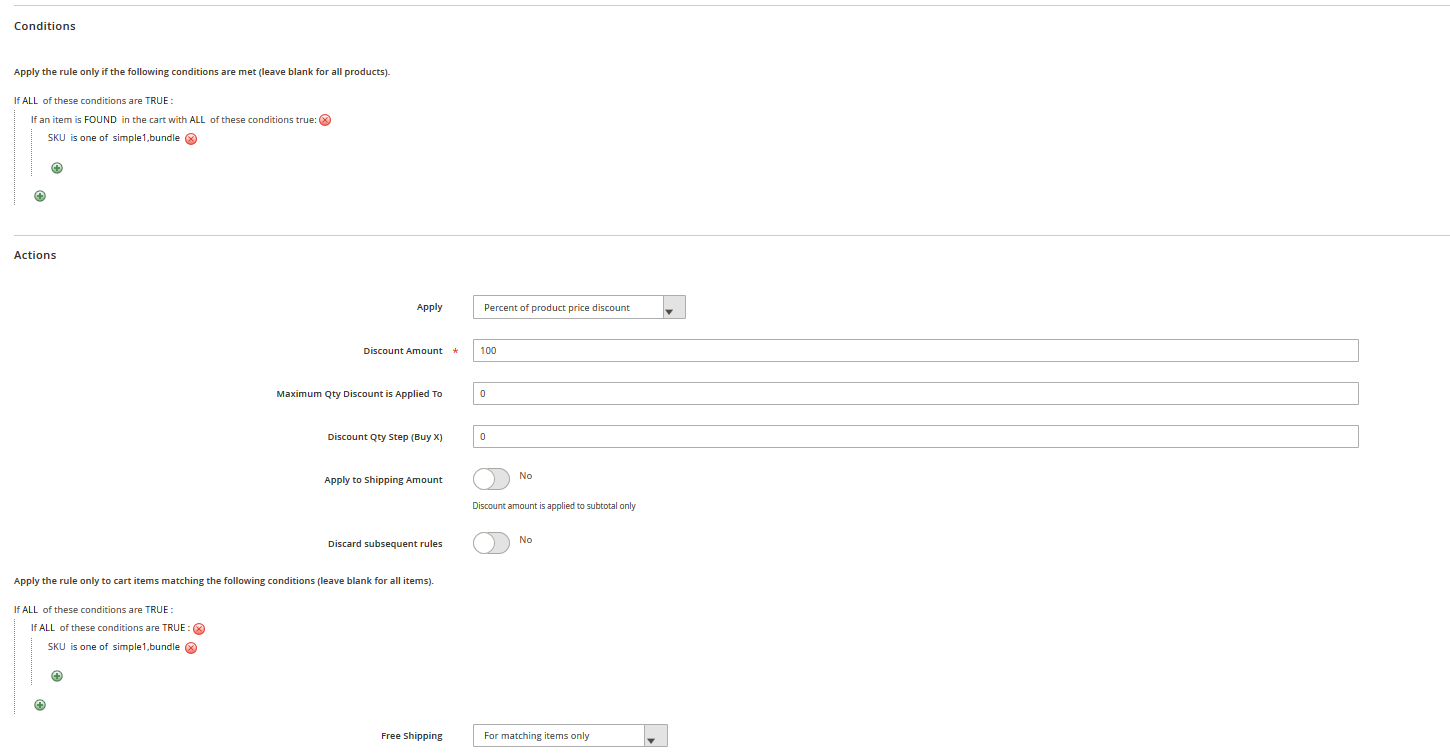Change the top-level TRUE value in Conditions

pyautogui.click(x=157, y=101)
